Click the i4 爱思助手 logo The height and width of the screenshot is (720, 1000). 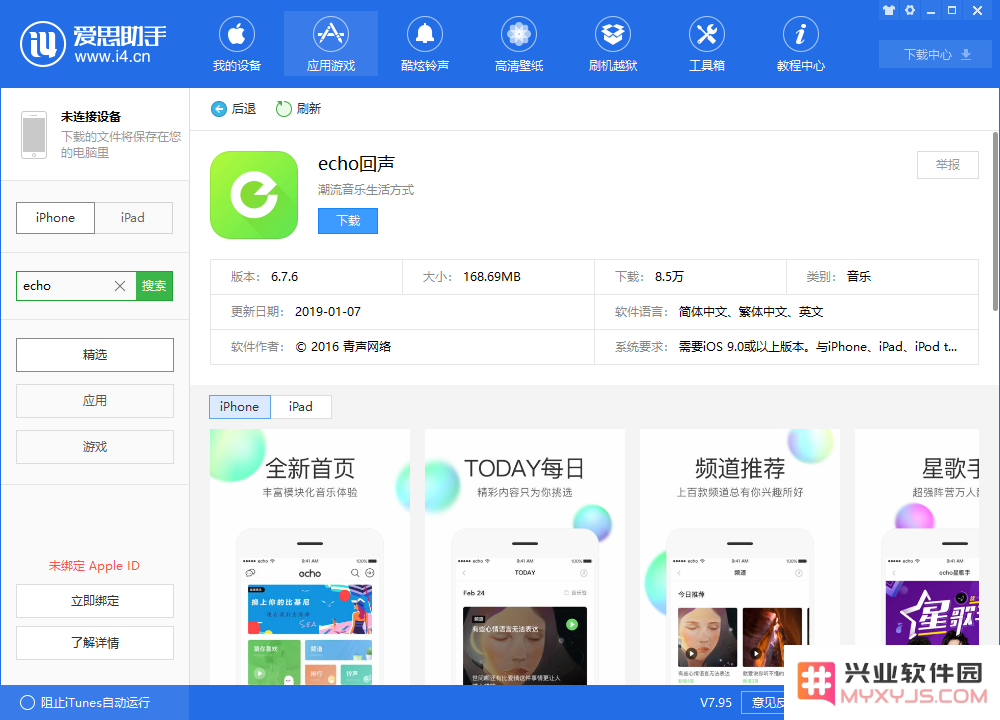pos(93,43)
